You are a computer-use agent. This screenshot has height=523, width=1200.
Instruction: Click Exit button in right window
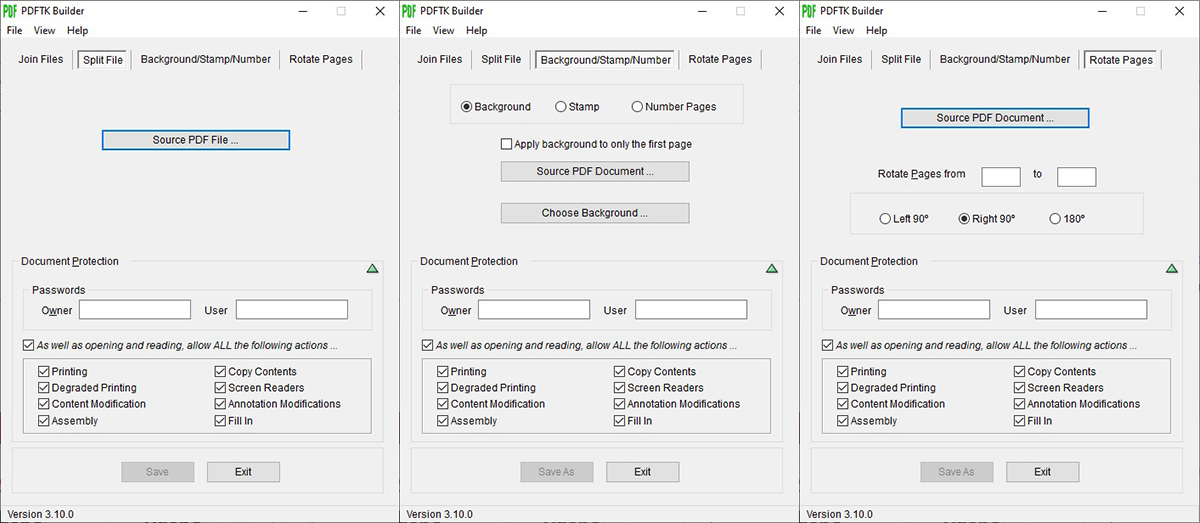pos(1042,472)
